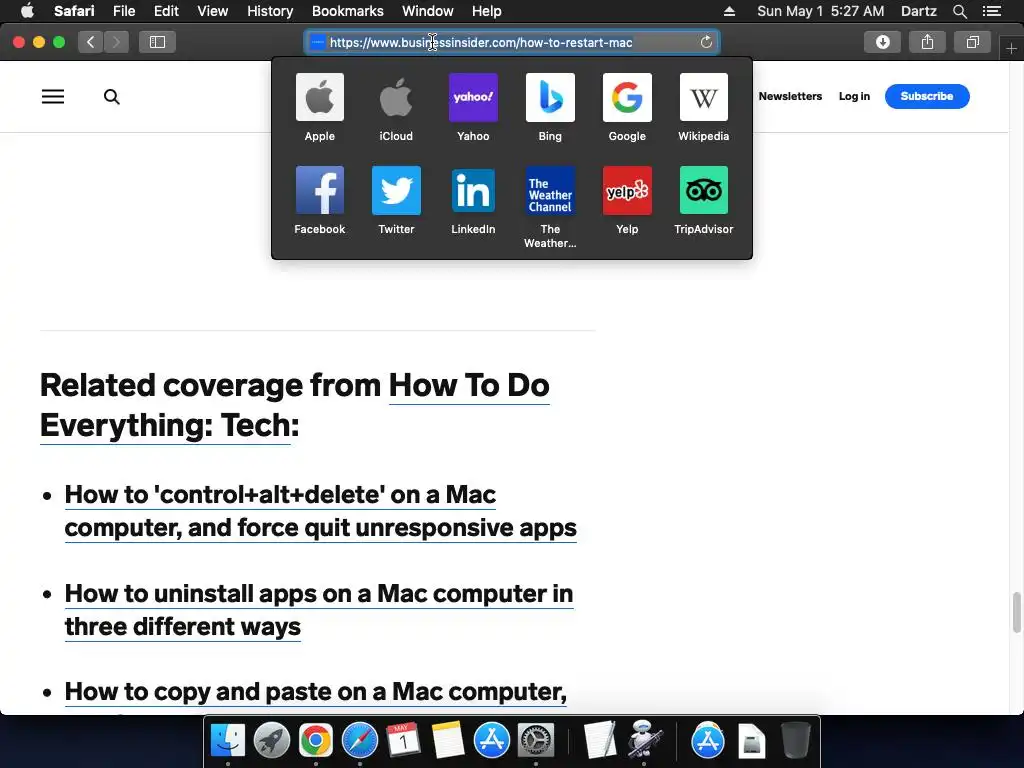Go back with Safari's back arrow
Image resolution: width=1024 pixels, height=768 pixels.
click(x=91, y=42)
